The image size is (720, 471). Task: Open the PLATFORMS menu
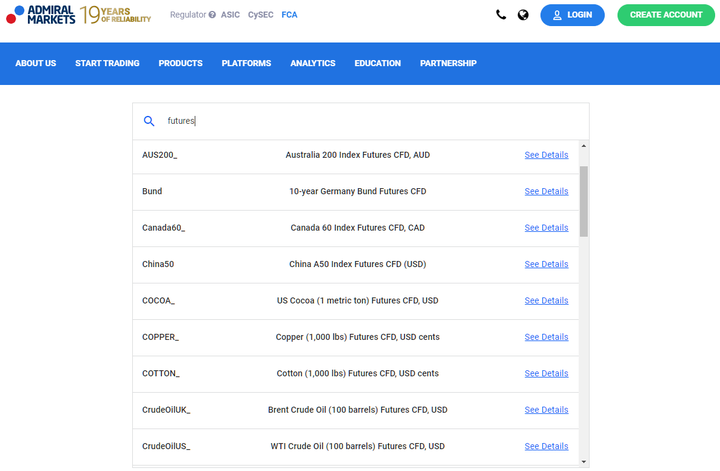tap(246, 63)
